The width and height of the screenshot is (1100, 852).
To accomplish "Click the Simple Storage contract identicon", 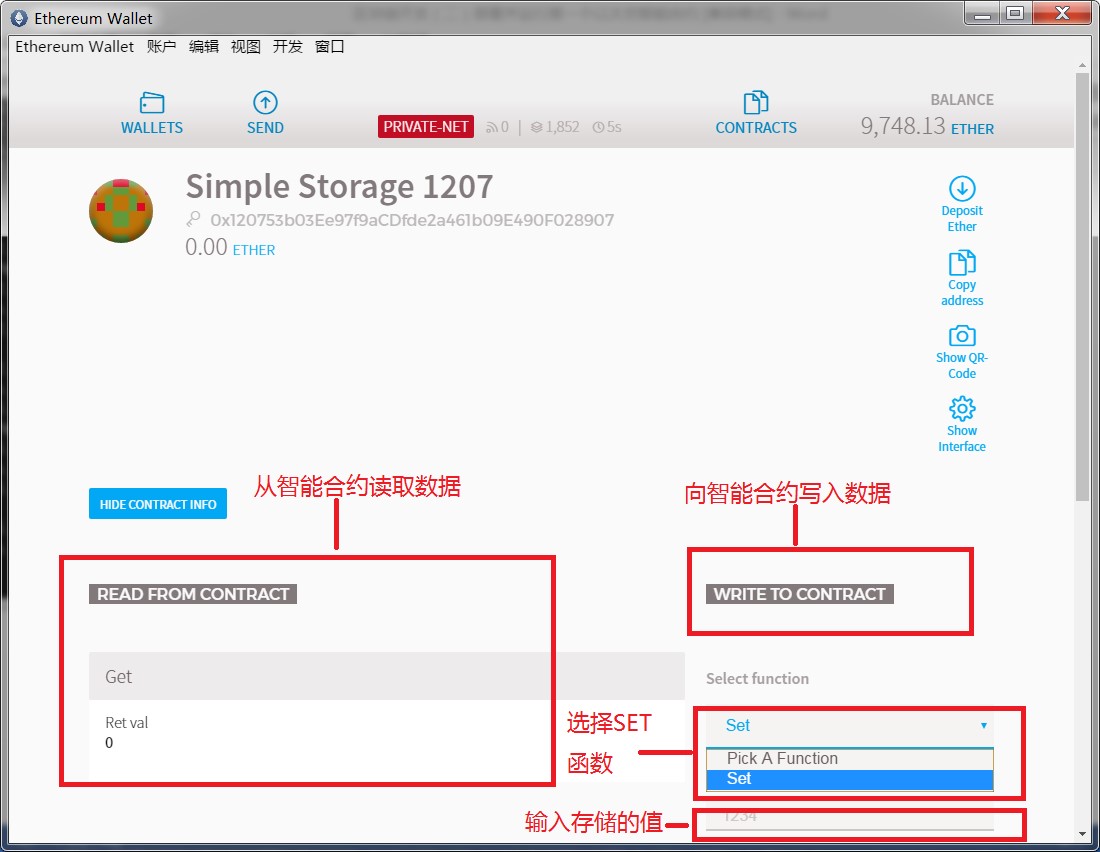I will click(121, 211).
